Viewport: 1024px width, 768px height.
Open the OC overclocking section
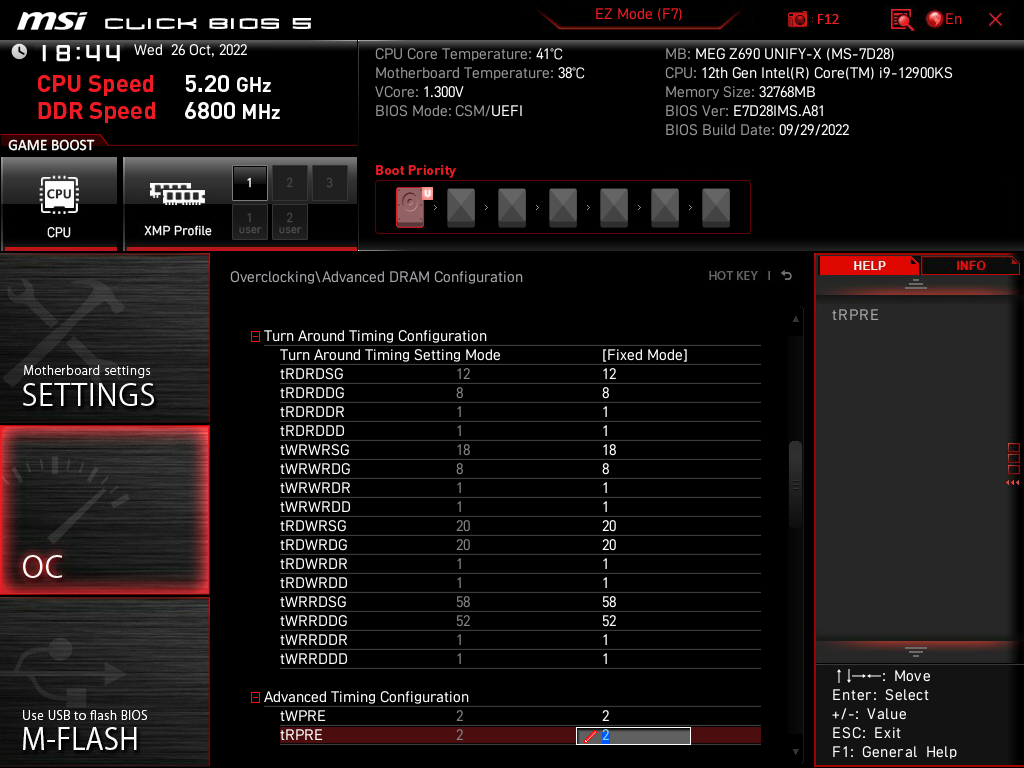coord(104,511)
